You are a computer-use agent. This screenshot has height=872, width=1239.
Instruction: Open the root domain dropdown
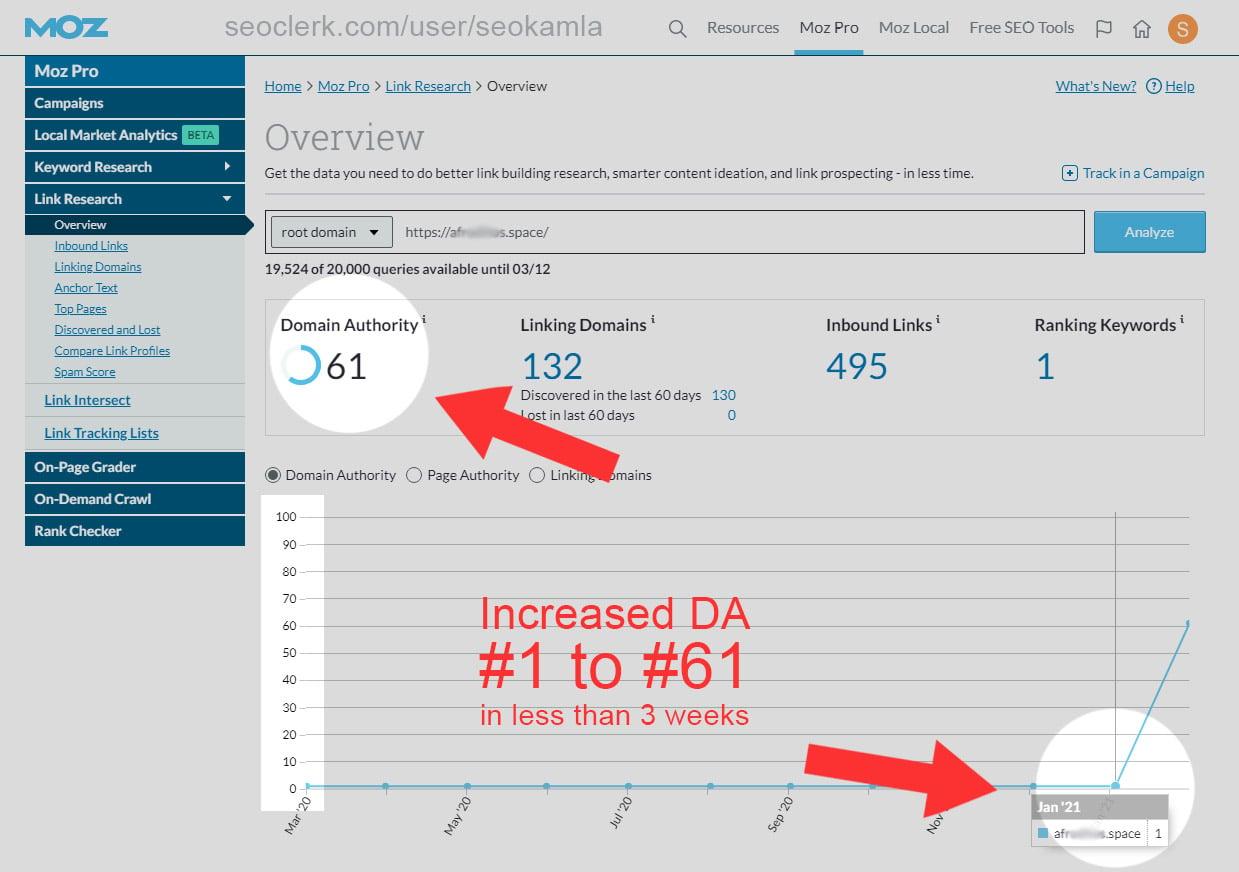tap(330, 231)
